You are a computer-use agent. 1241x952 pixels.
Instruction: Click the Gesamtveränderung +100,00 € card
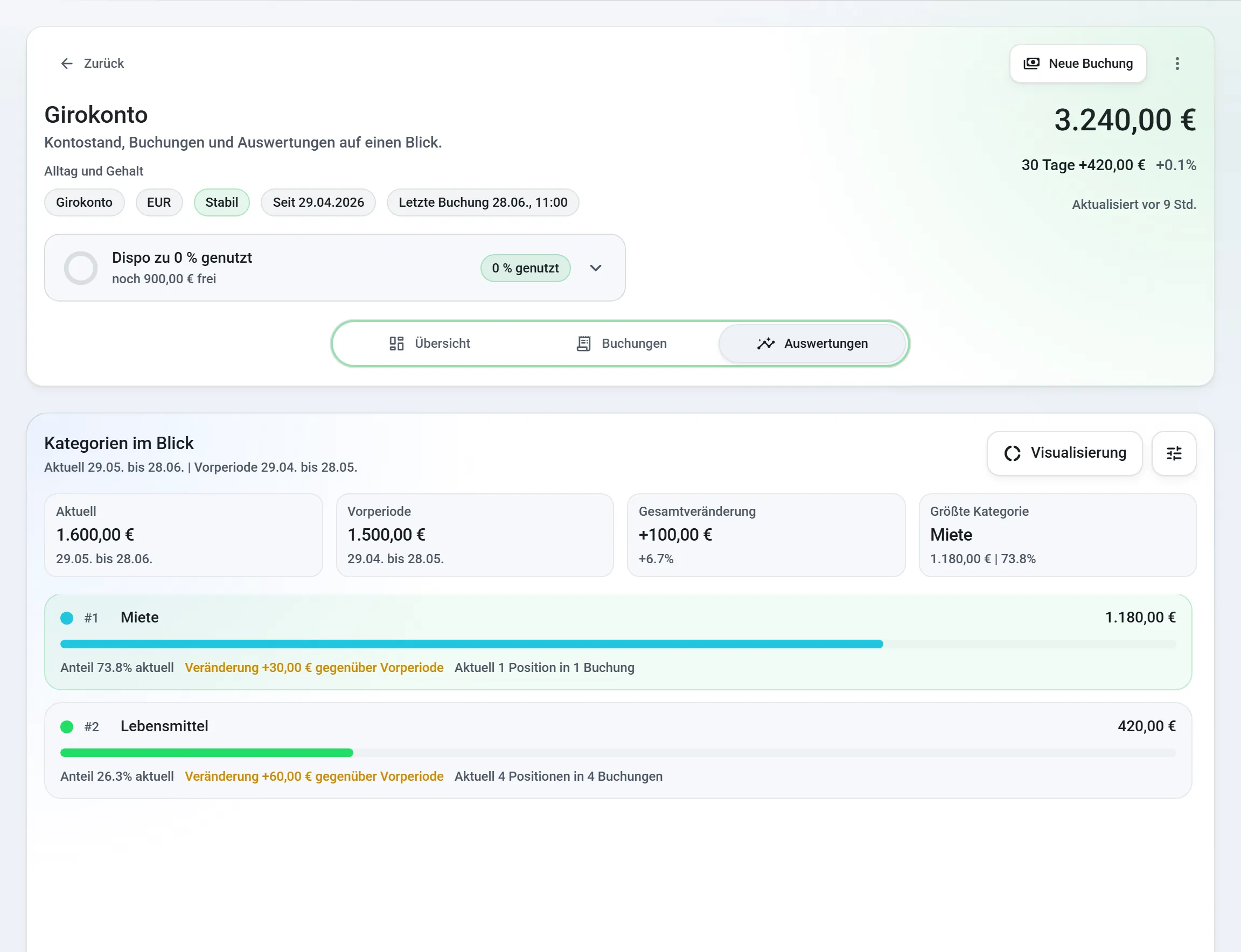[x=766, y=535]
